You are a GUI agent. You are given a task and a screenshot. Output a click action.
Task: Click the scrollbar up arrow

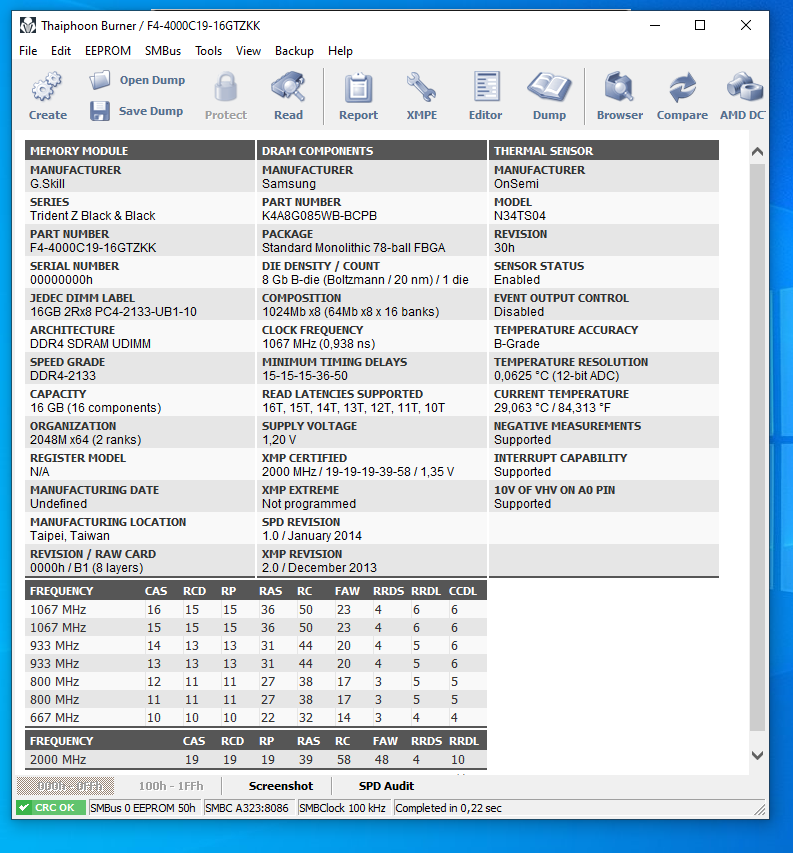757,151
